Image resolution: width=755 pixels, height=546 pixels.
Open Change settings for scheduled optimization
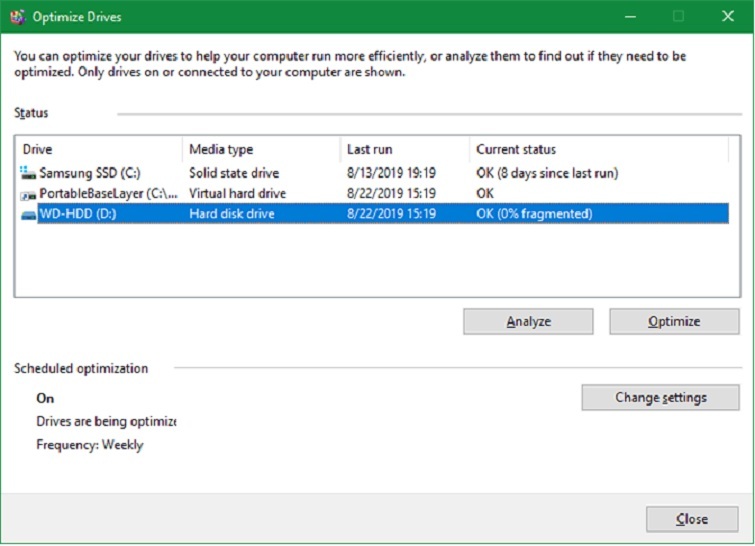pos(660,397)
